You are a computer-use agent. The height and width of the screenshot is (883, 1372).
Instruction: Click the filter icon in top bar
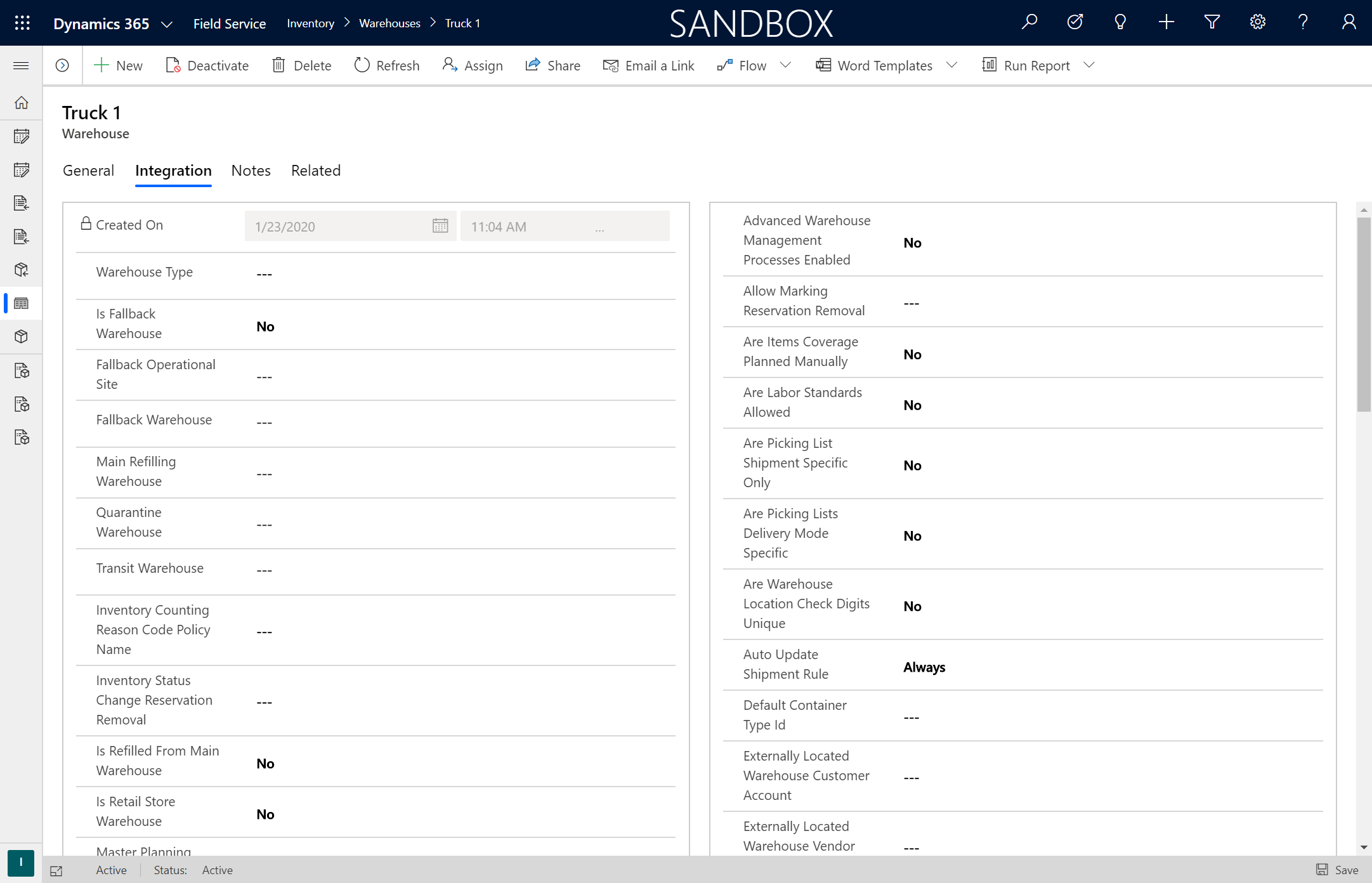tap(1212, 22)
